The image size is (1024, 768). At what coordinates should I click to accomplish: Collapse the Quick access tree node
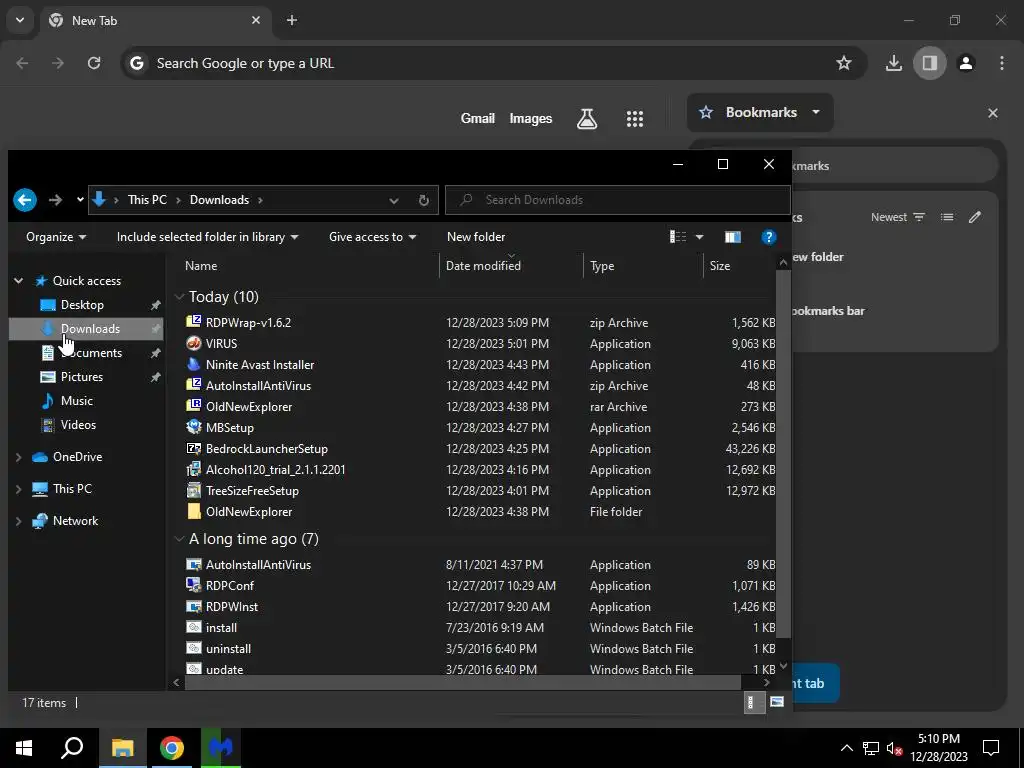[x=18, y=281]
